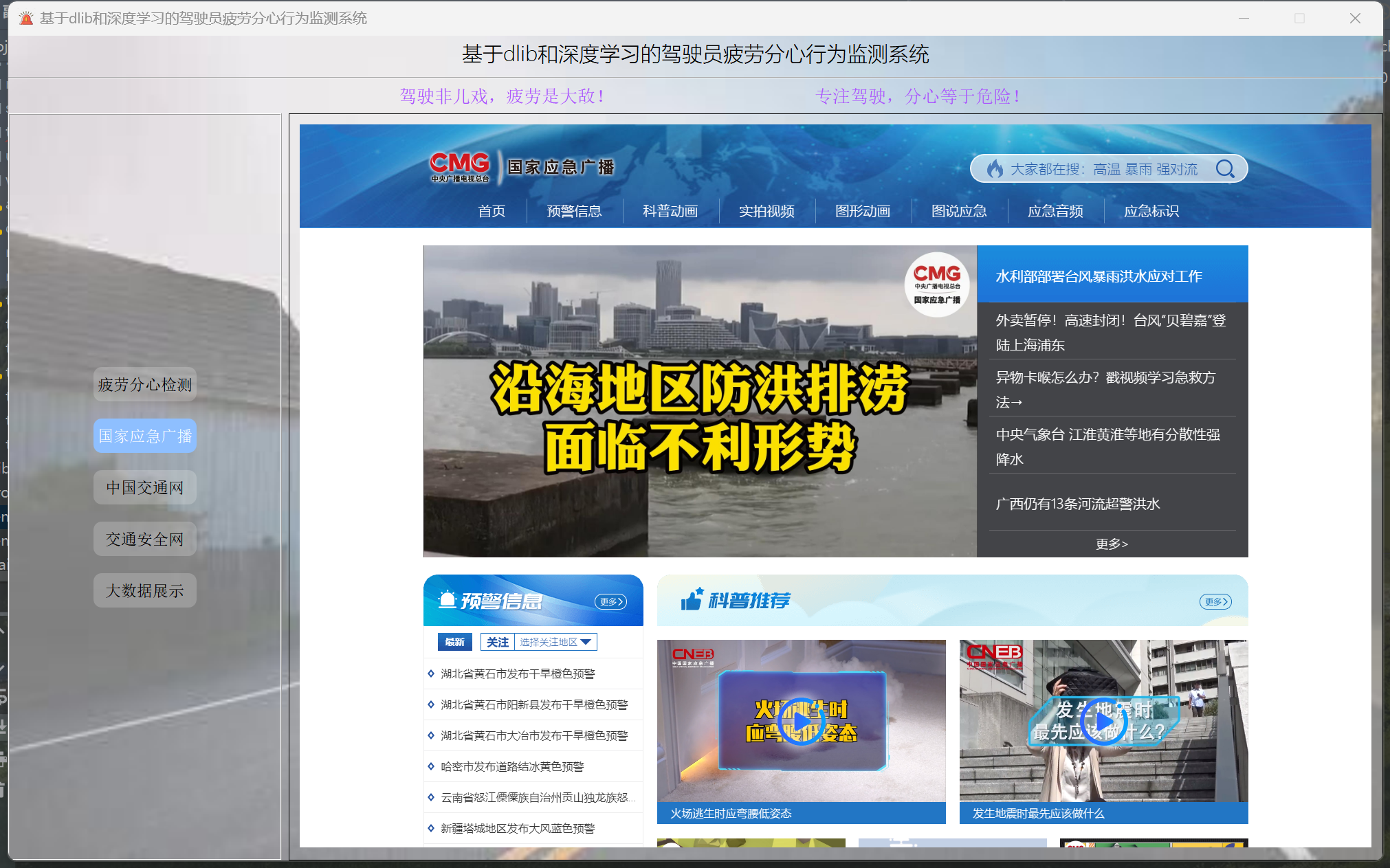Image resolution: width=1390 pixels, height=868 pixels.
Task: Select the 最新 tab in warnings
Action: (x=454, y=642)
